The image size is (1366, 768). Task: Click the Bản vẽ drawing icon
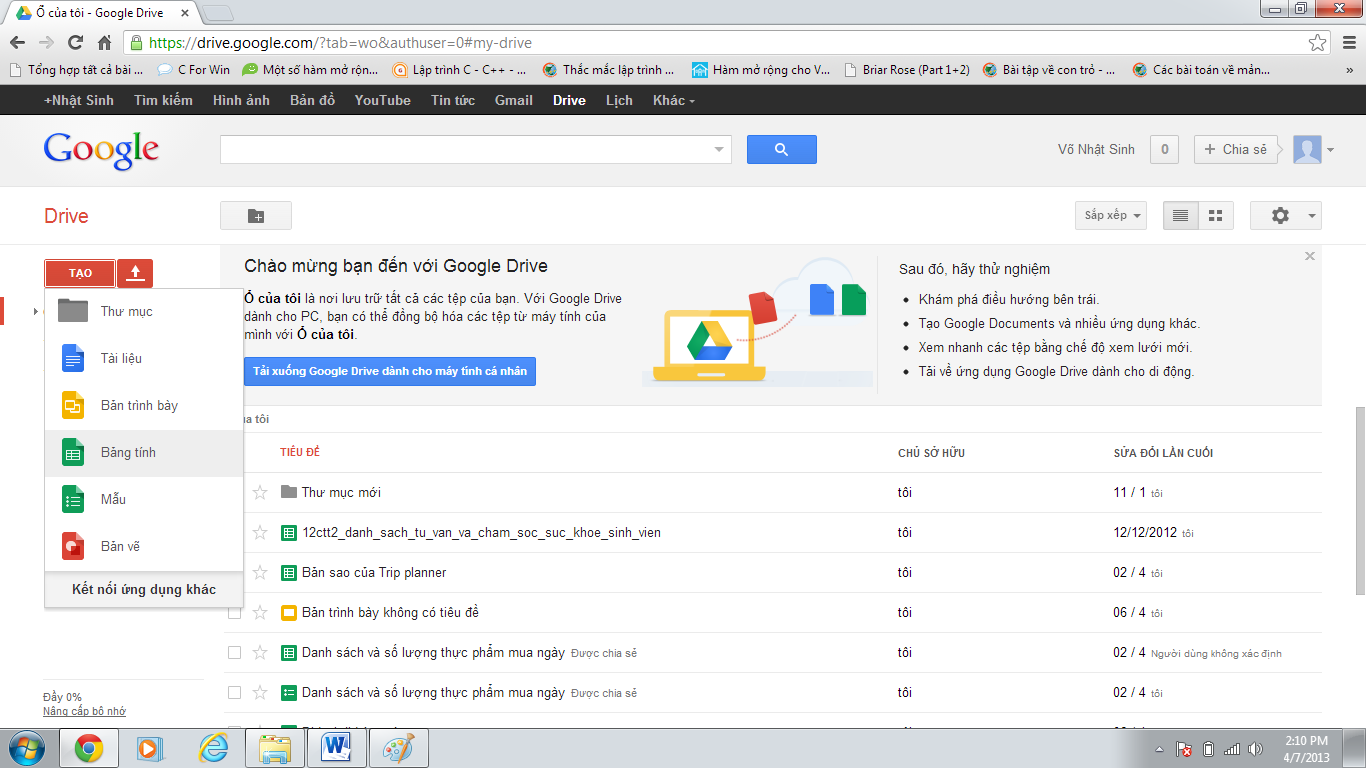(x=74, y=546)
